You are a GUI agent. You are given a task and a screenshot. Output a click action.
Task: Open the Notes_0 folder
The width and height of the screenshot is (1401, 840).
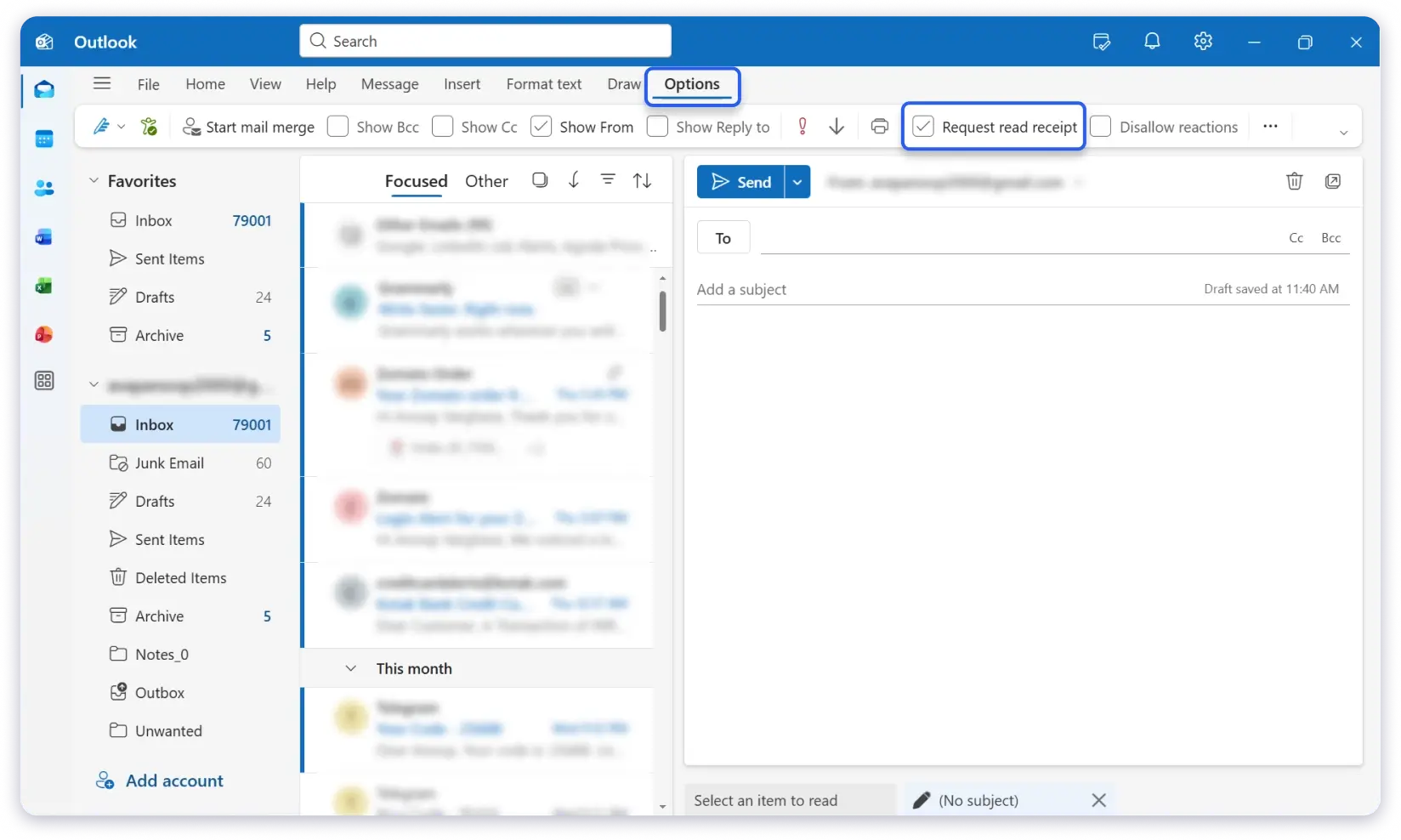pyautogui.click(x=180, y=654)
